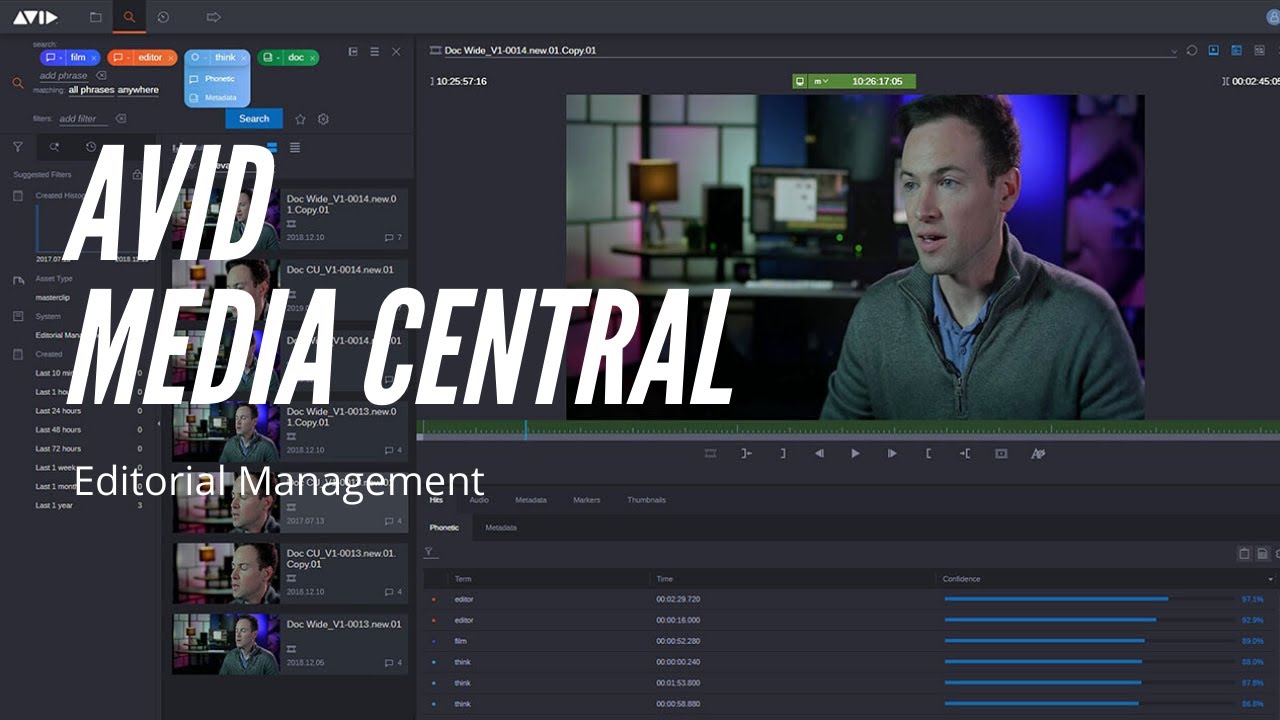Open the Browse folder app in top bar
Image resolution: width=1280 pixels, height=720 pixels.
(x=95, y=17)
